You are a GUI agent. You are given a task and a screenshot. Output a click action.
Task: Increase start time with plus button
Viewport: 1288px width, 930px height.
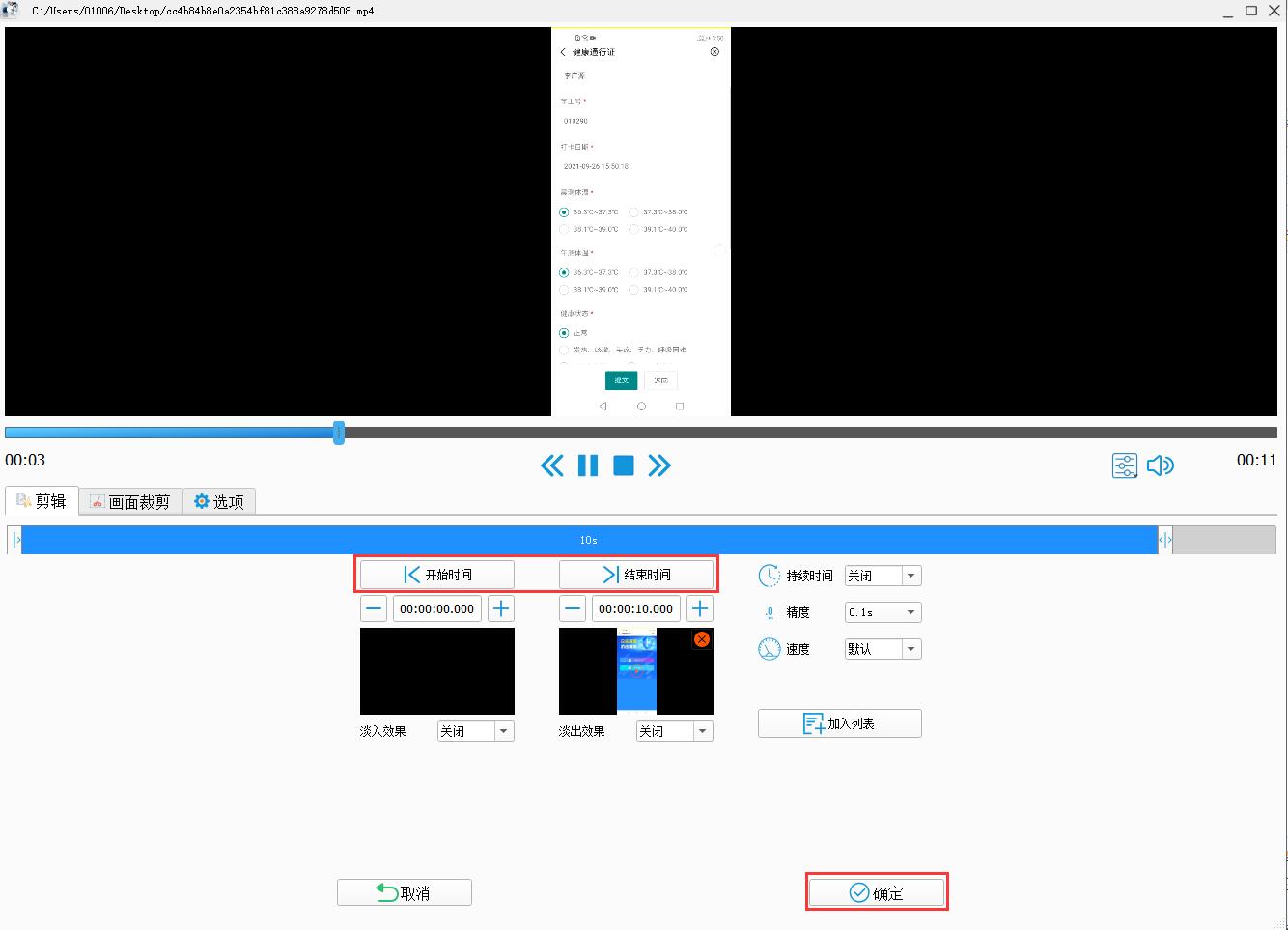(501, 608)
